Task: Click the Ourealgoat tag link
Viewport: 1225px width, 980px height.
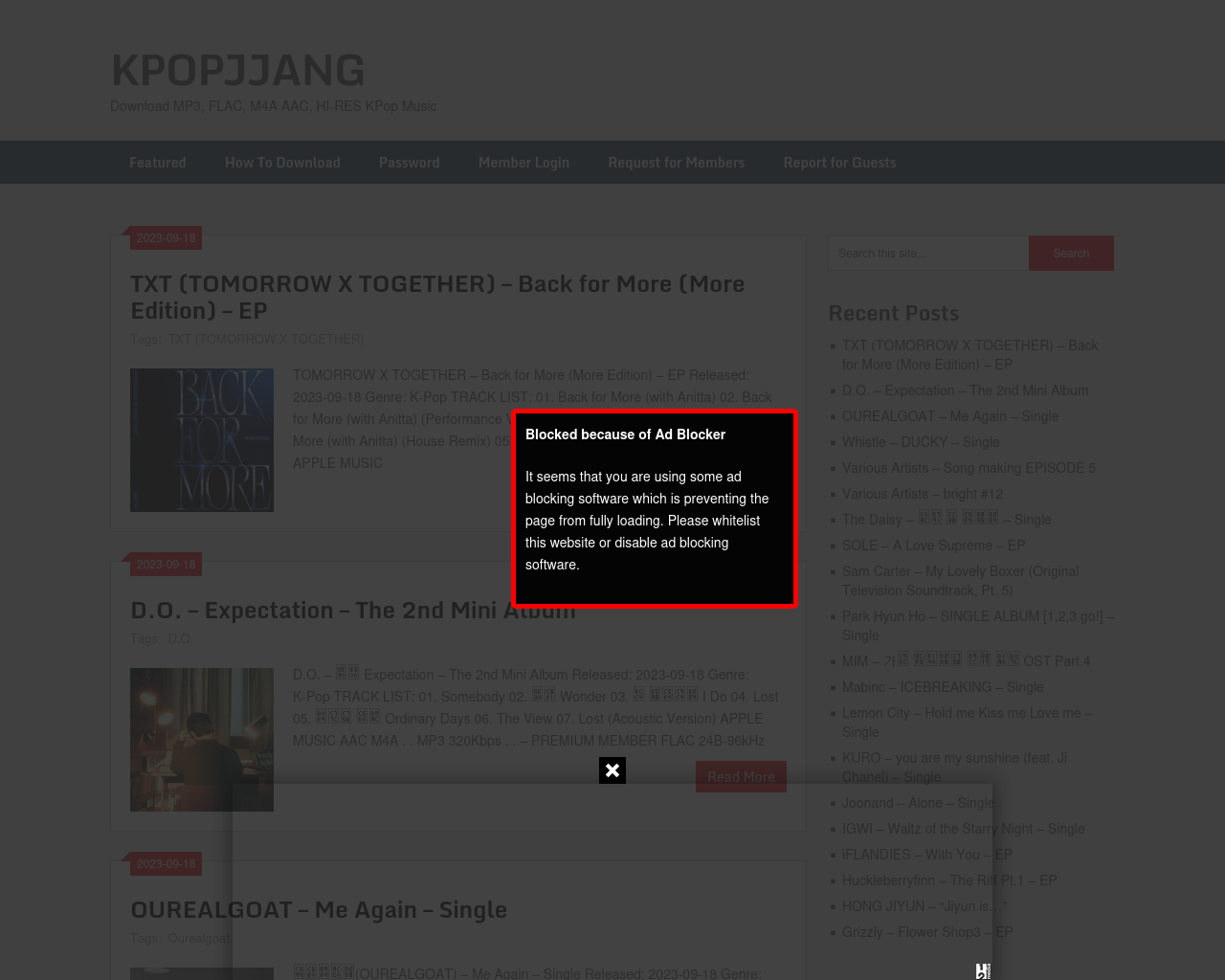Action: pos(198,938)
